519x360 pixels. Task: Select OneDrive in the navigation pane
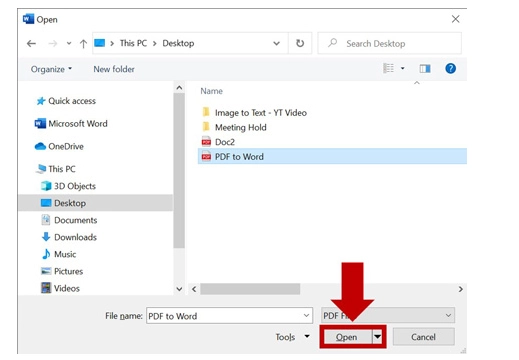click(x=59, y=146)
